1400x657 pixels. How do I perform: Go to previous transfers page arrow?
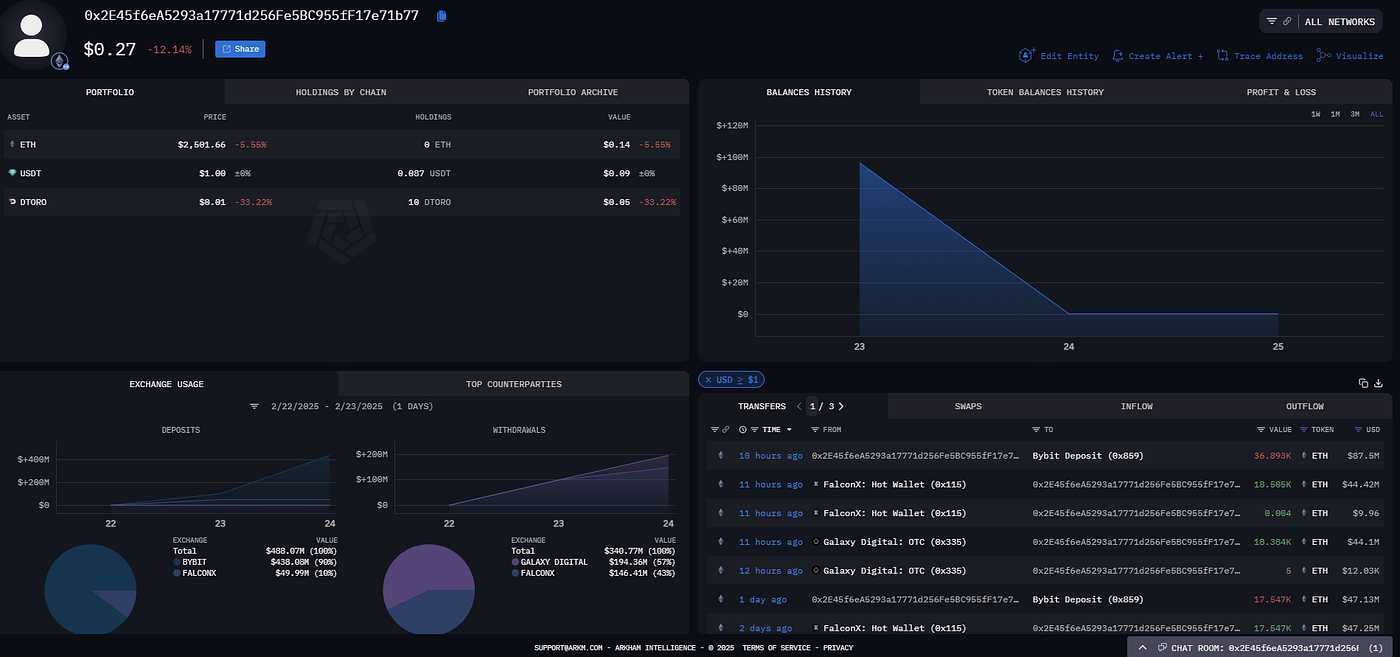[x=799, y=406]
